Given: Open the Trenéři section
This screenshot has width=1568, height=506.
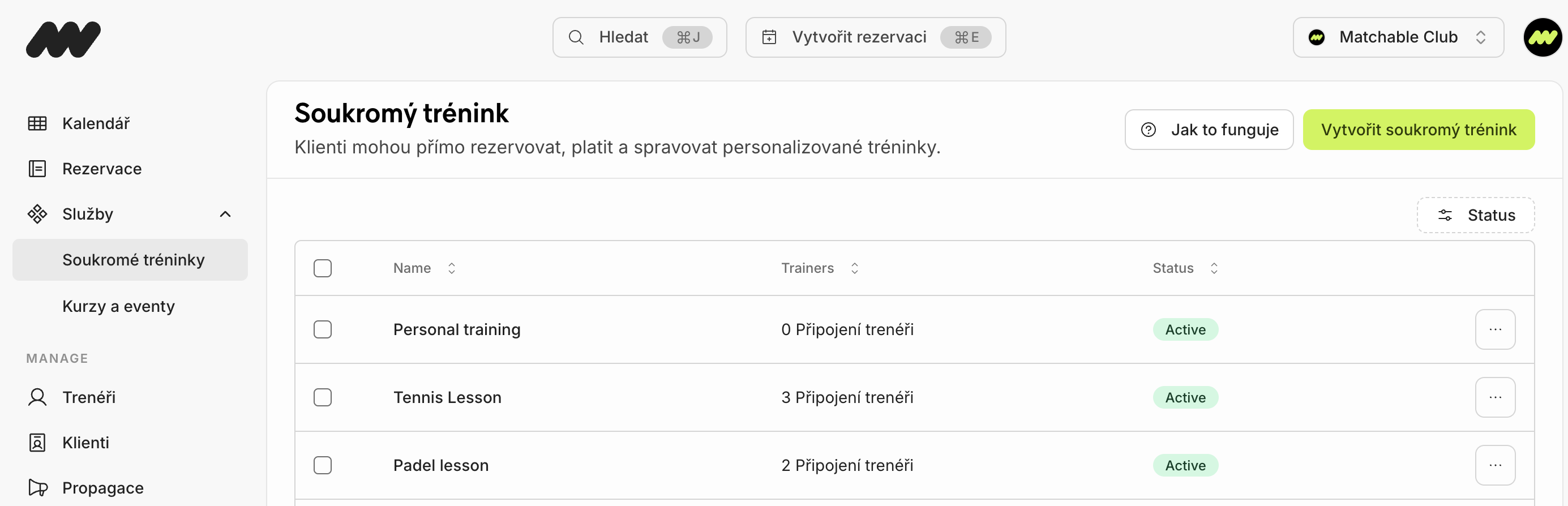Looking at the screenshot, I should tap(88, 397).
